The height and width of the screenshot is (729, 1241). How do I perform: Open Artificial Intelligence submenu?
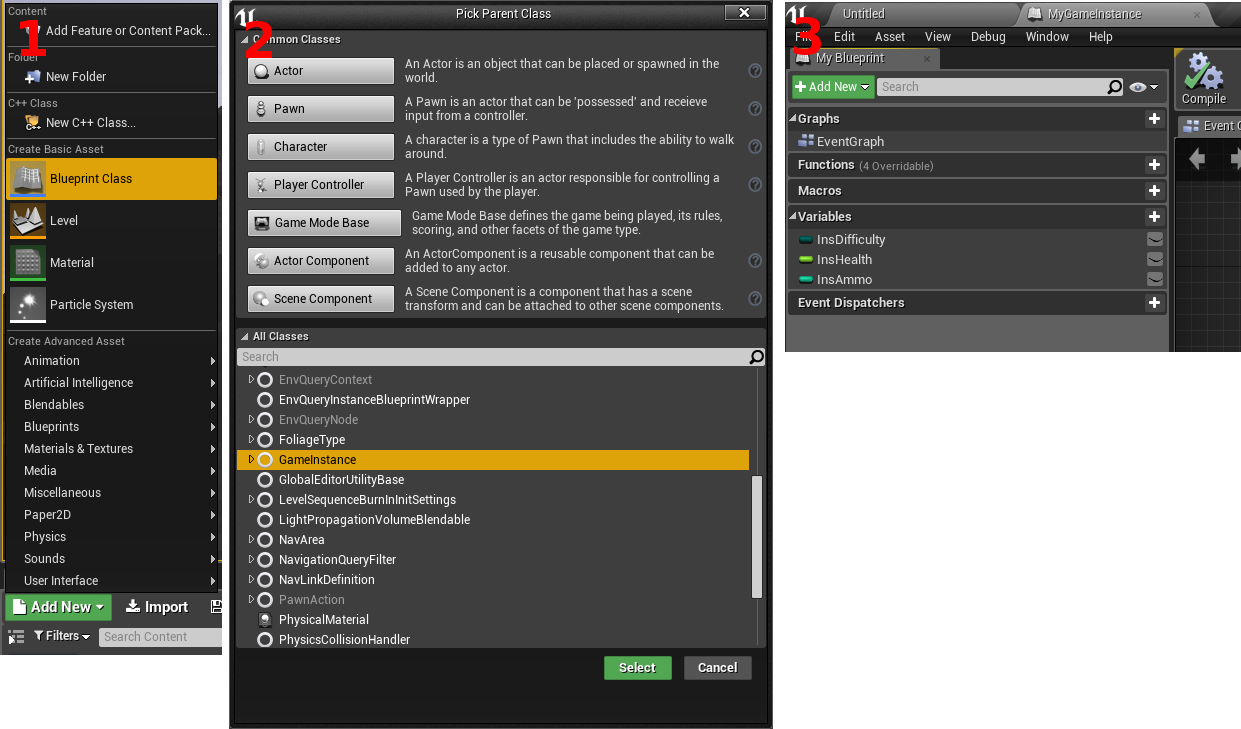click(x=112, y=383)
